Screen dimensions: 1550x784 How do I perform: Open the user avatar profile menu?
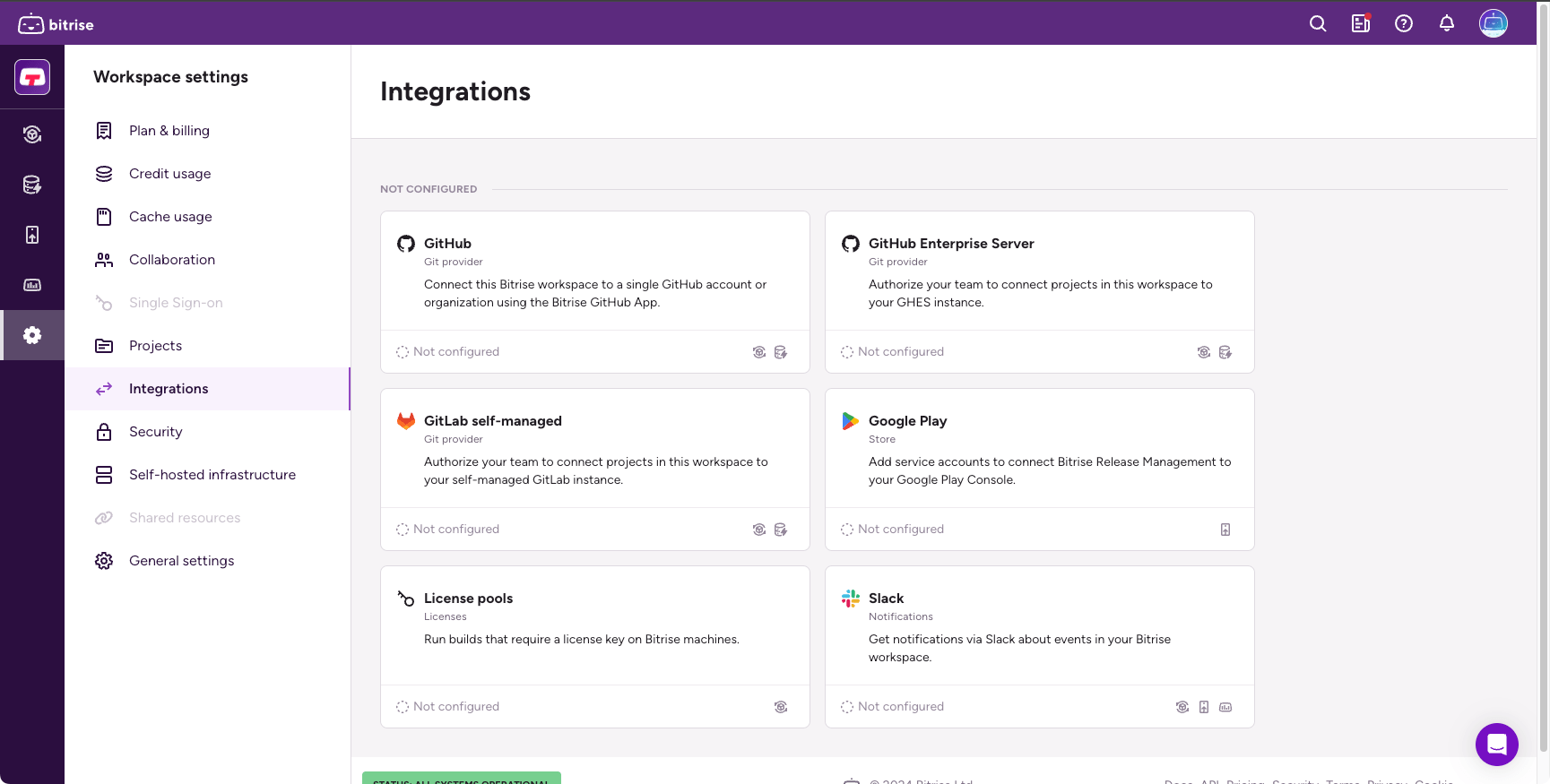(x=1493, y=23)
